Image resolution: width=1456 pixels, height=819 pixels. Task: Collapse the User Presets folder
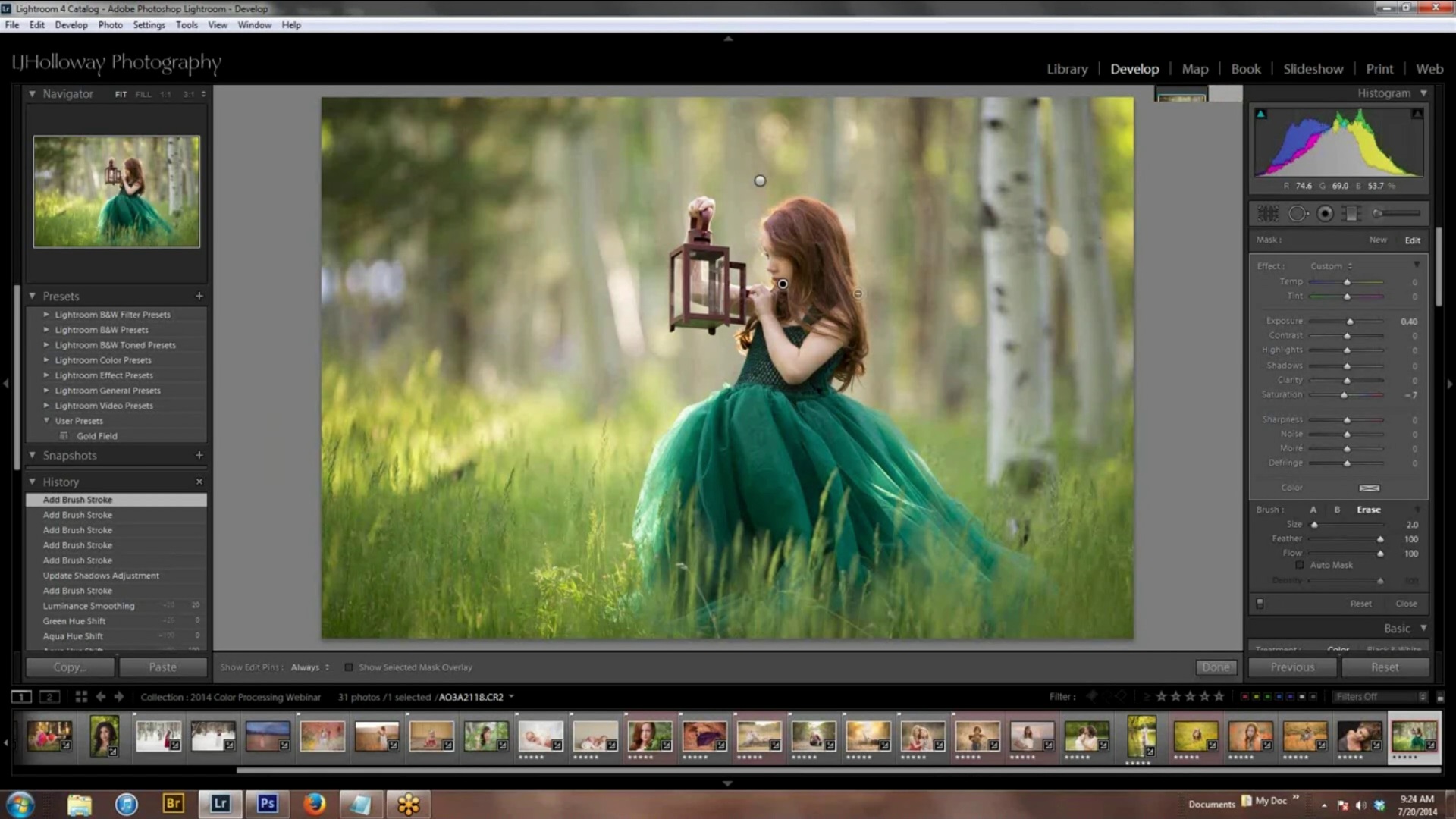click(x=46, y=421)
